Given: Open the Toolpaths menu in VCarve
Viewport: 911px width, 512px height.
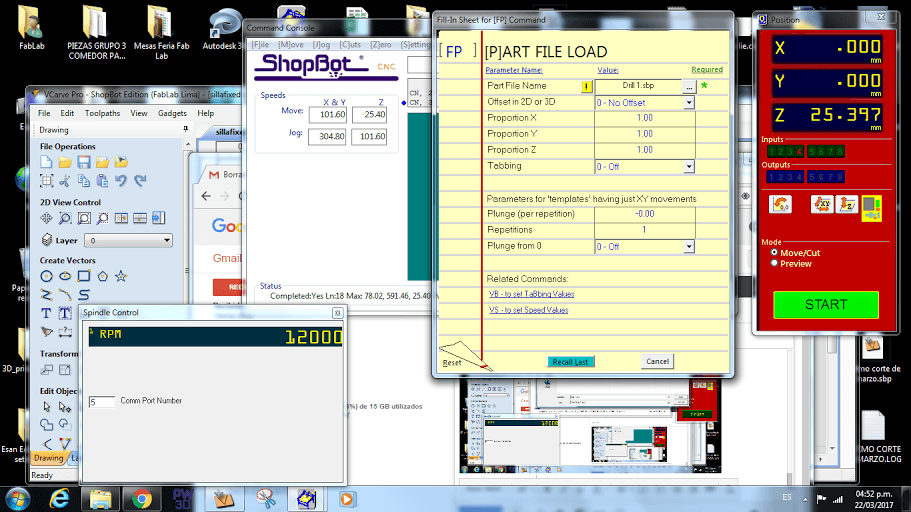Looking at the screenshot, I should 102,113.
